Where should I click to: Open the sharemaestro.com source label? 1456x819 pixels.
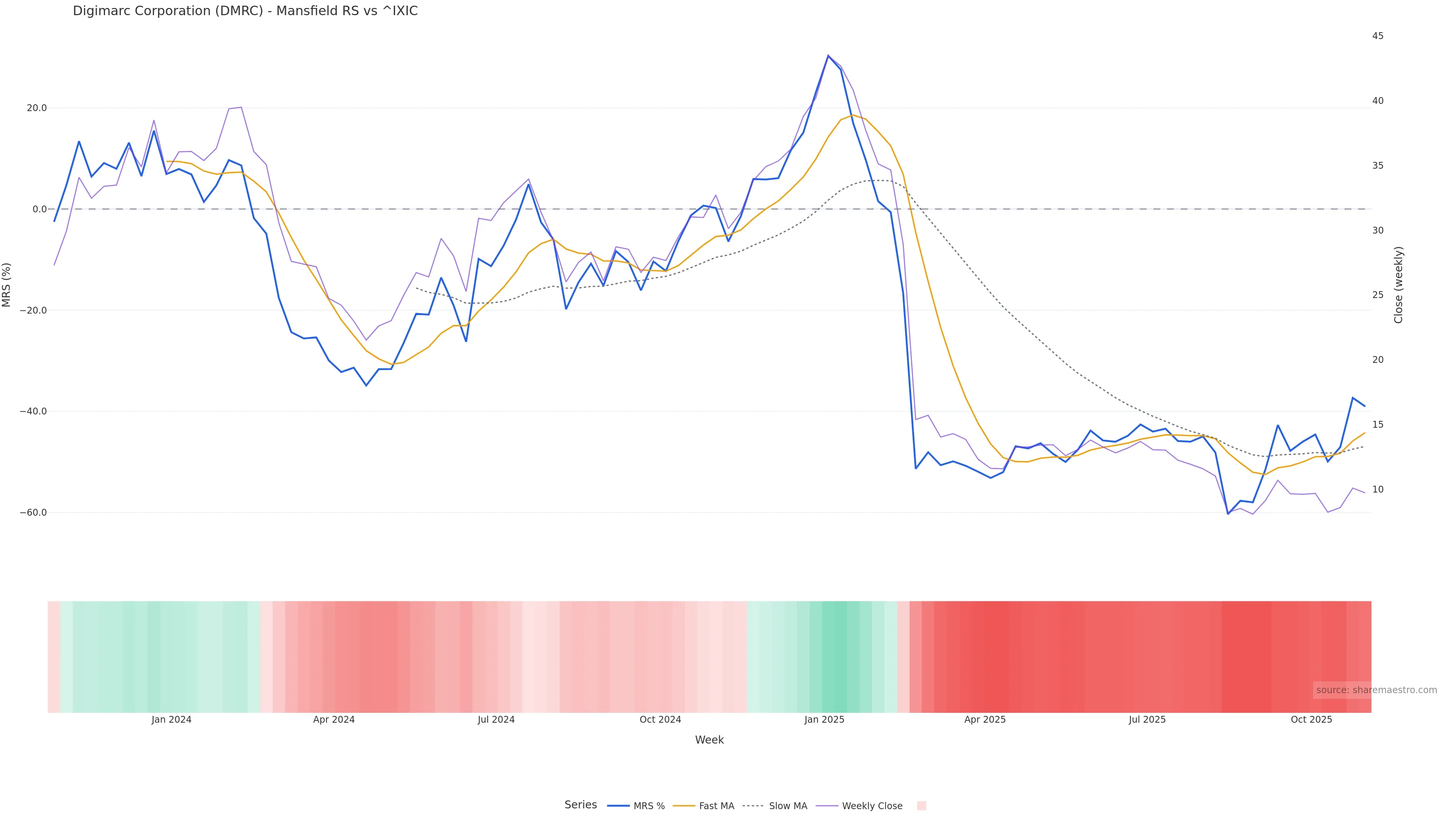point(1376,690)
